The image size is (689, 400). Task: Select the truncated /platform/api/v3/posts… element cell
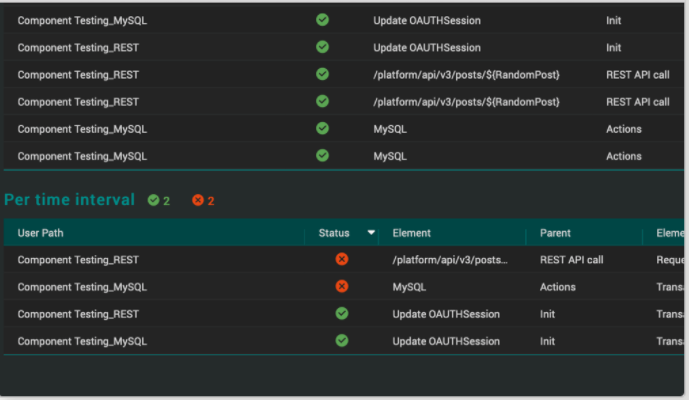pos(450,259)
